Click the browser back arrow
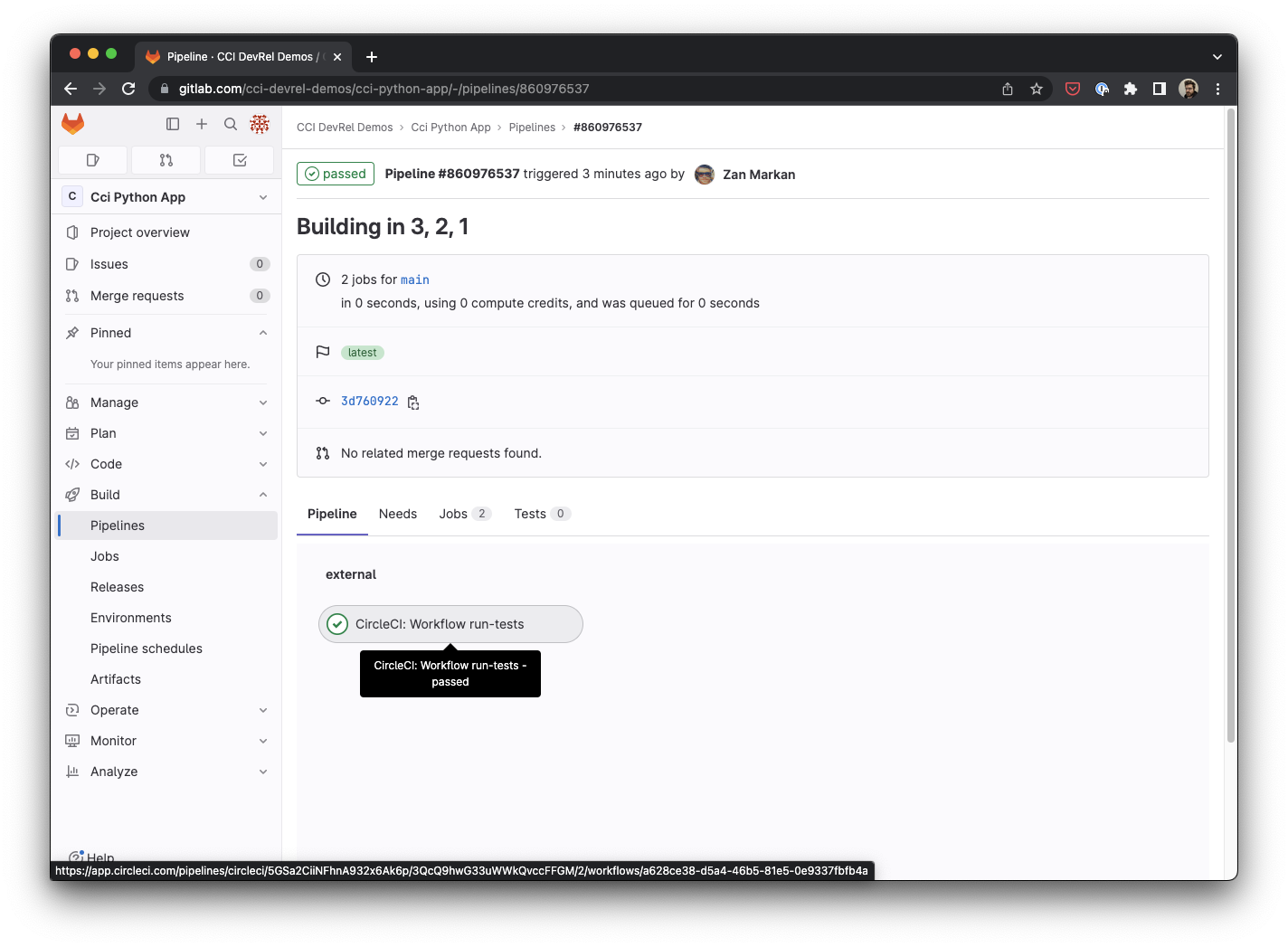 pos(71,89)
